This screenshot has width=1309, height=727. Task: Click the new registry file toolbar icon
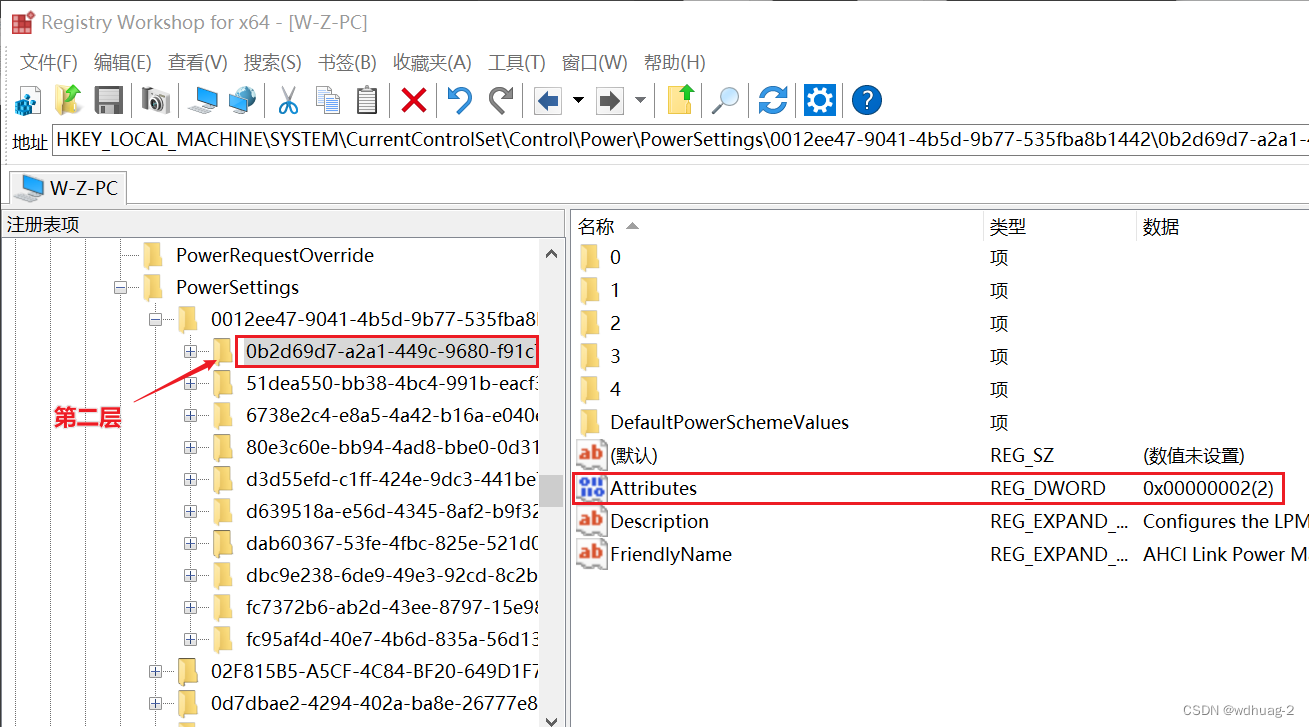coord(27,100)
